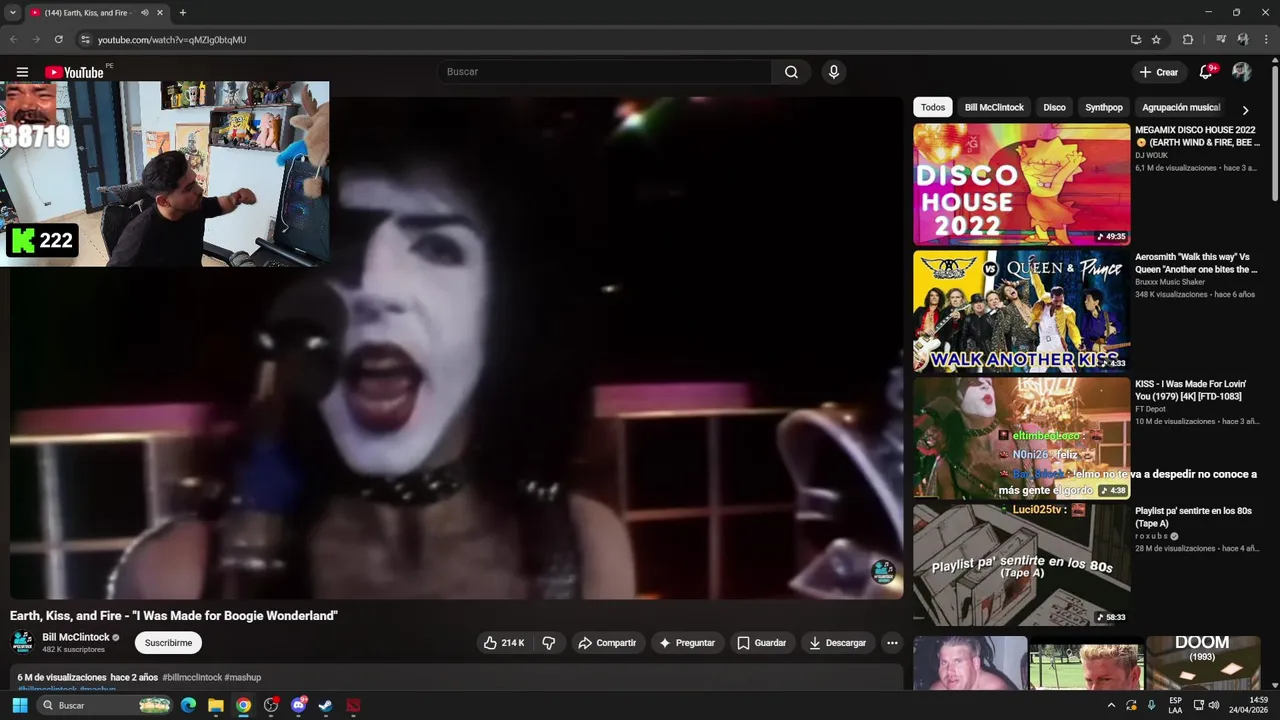Image resolution: width=1280 pixels, height=720 pixels.
Task: Open MEGAMIX DISCO HOUSE 2022 thumbnail
Action: pos(1021,184)
